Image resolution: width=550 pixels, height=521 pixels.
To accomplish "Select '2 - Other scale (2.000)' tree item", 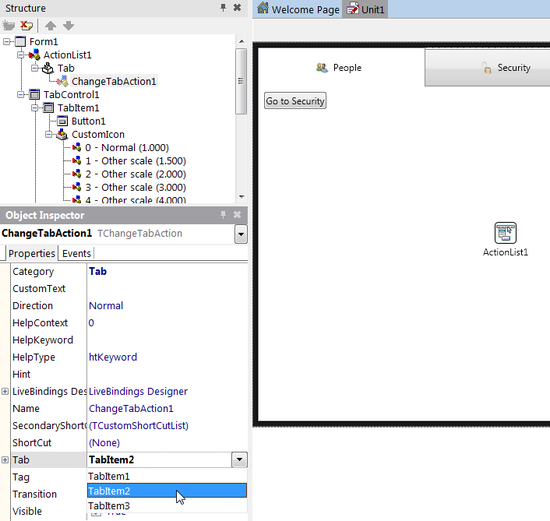I will tap(135, 174).
